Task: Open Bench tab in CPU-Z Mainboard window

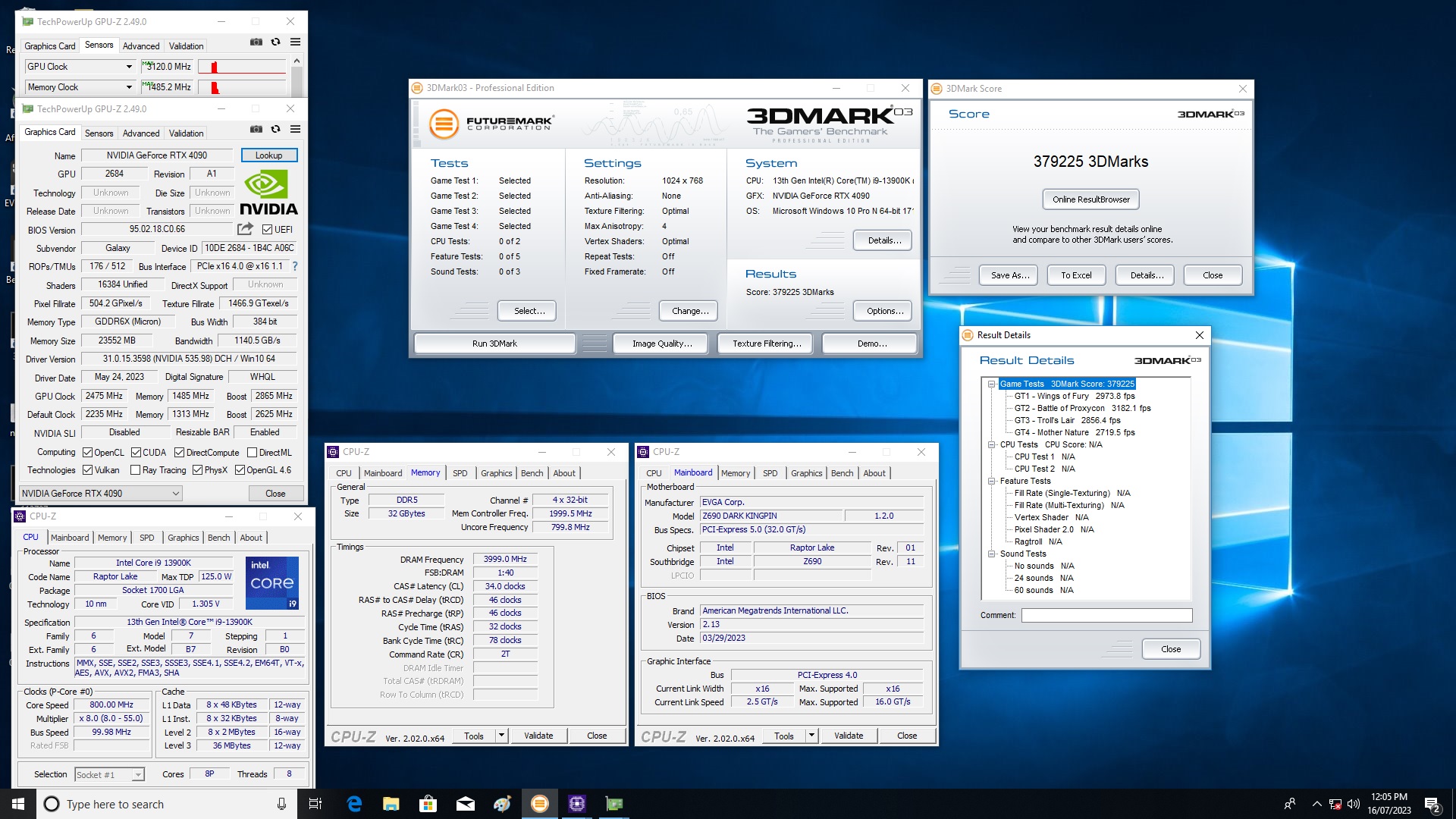Action: [842, 472]
